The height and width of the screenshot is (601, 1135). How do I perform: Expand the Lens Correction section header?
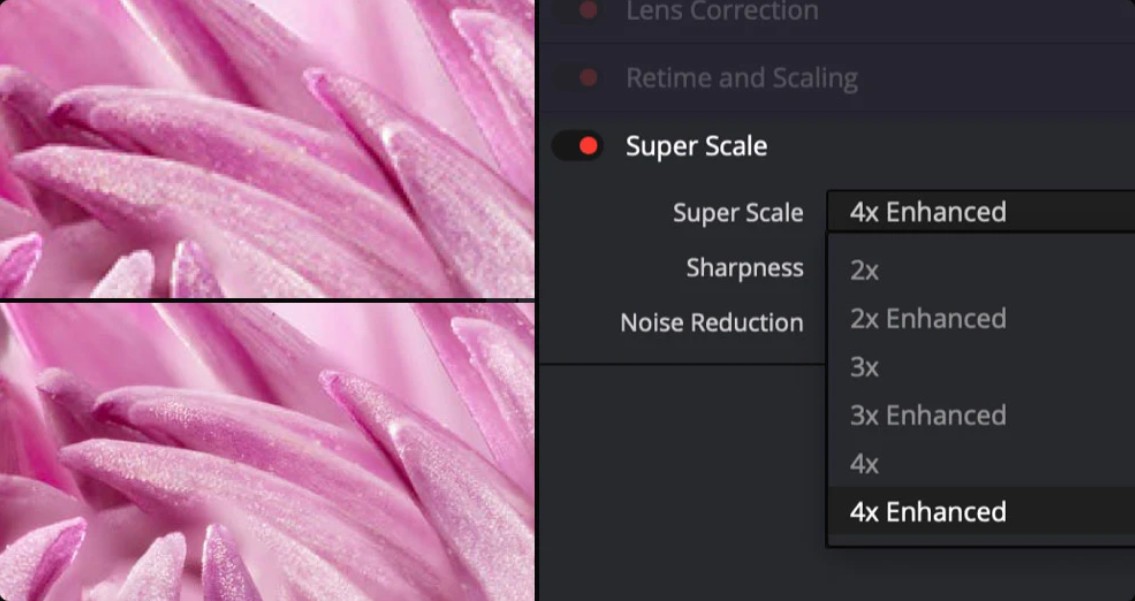pyautogui.click(x=722, y=12)
